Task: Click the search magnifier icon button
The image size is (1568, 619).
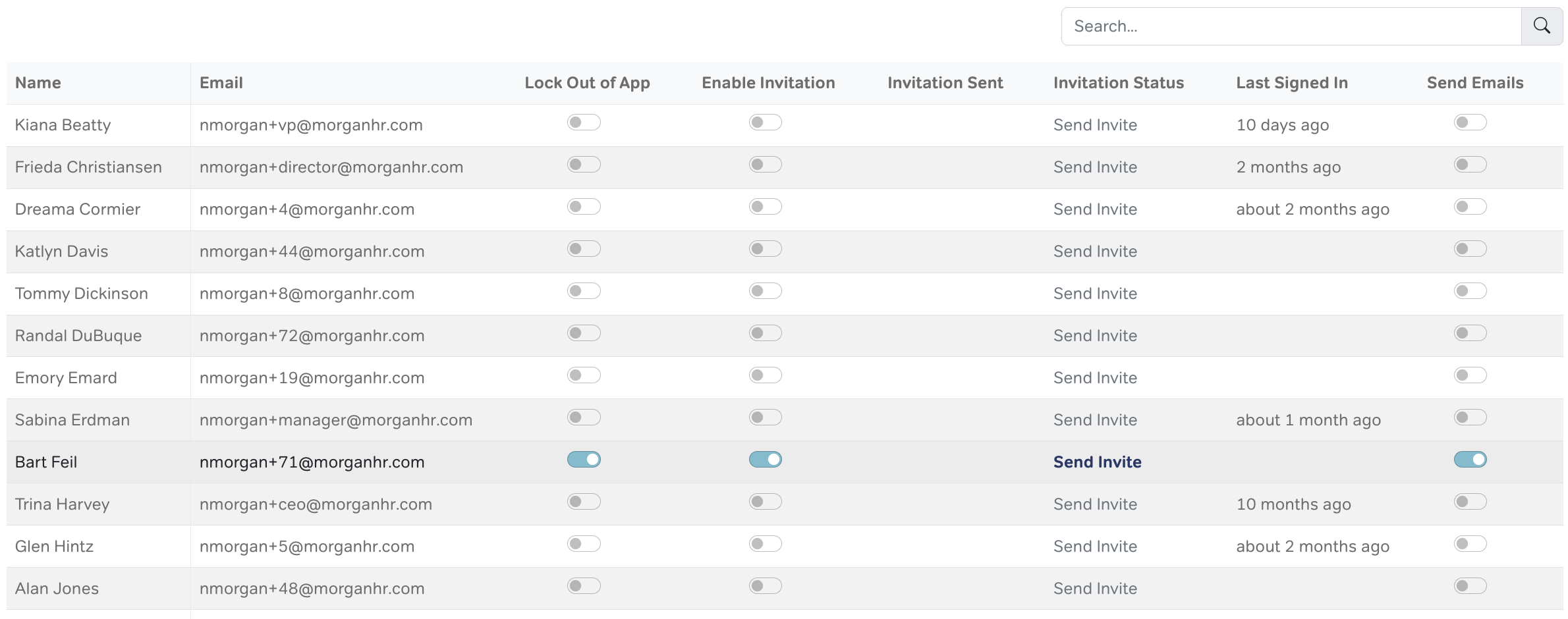Action: 1542,26
